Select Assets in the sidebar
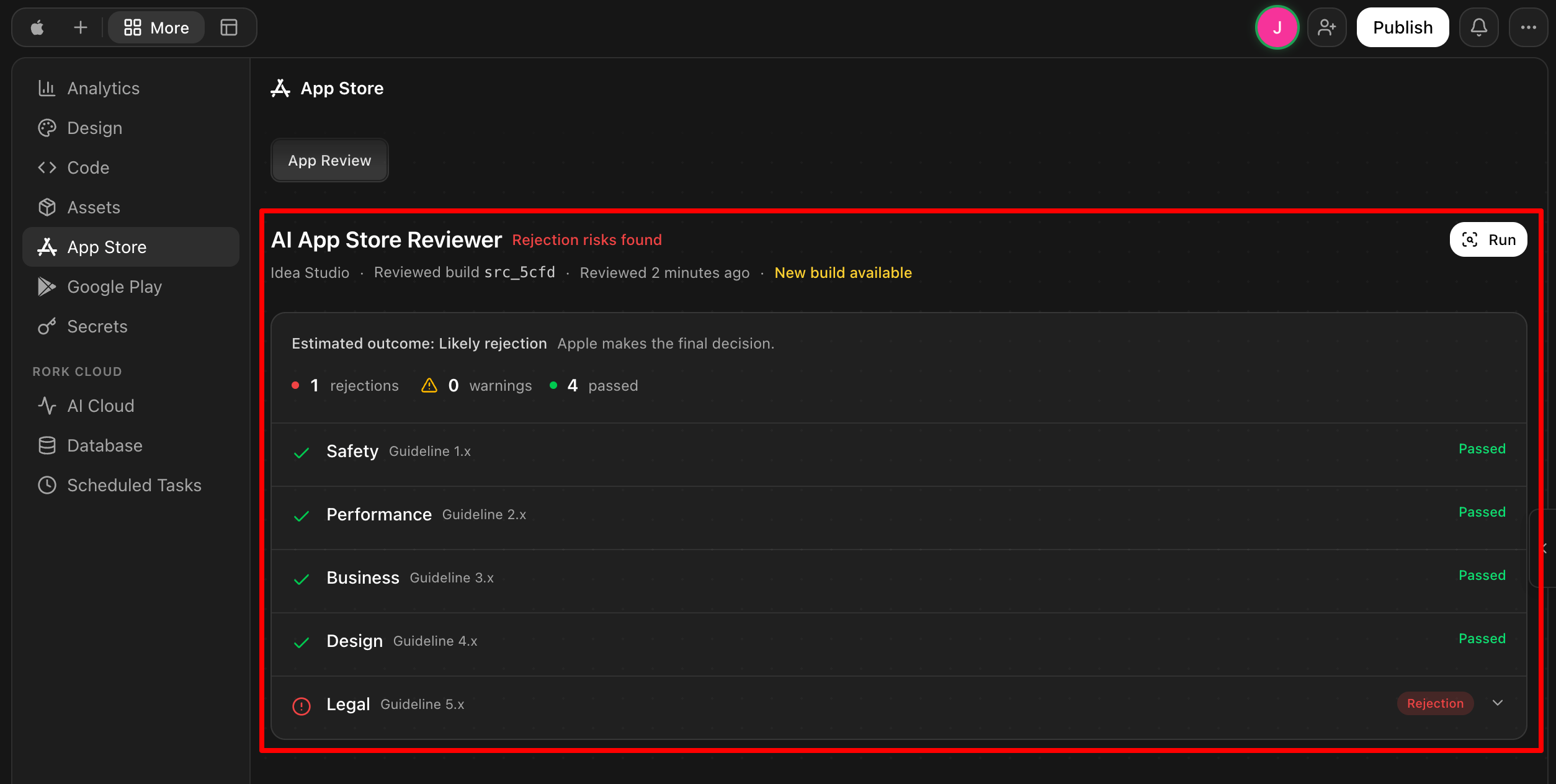The width and height of the screenshot is (1556, 784). [x=131, y=207]
